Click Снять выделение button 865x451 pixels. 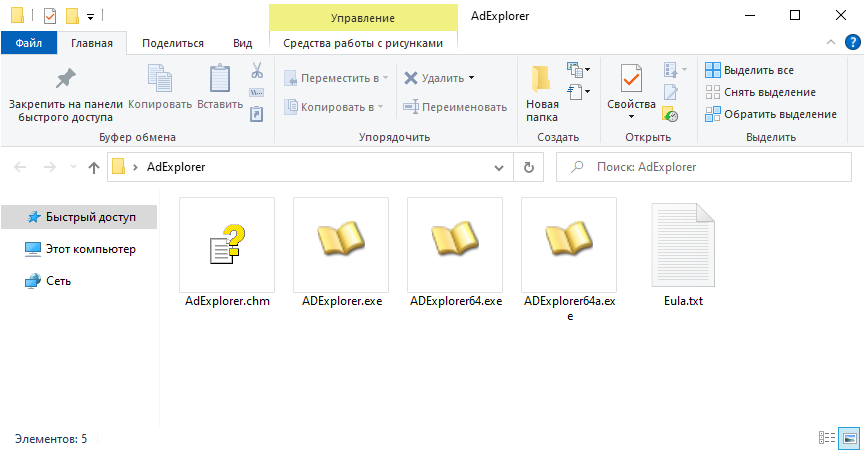pos(761,92)
